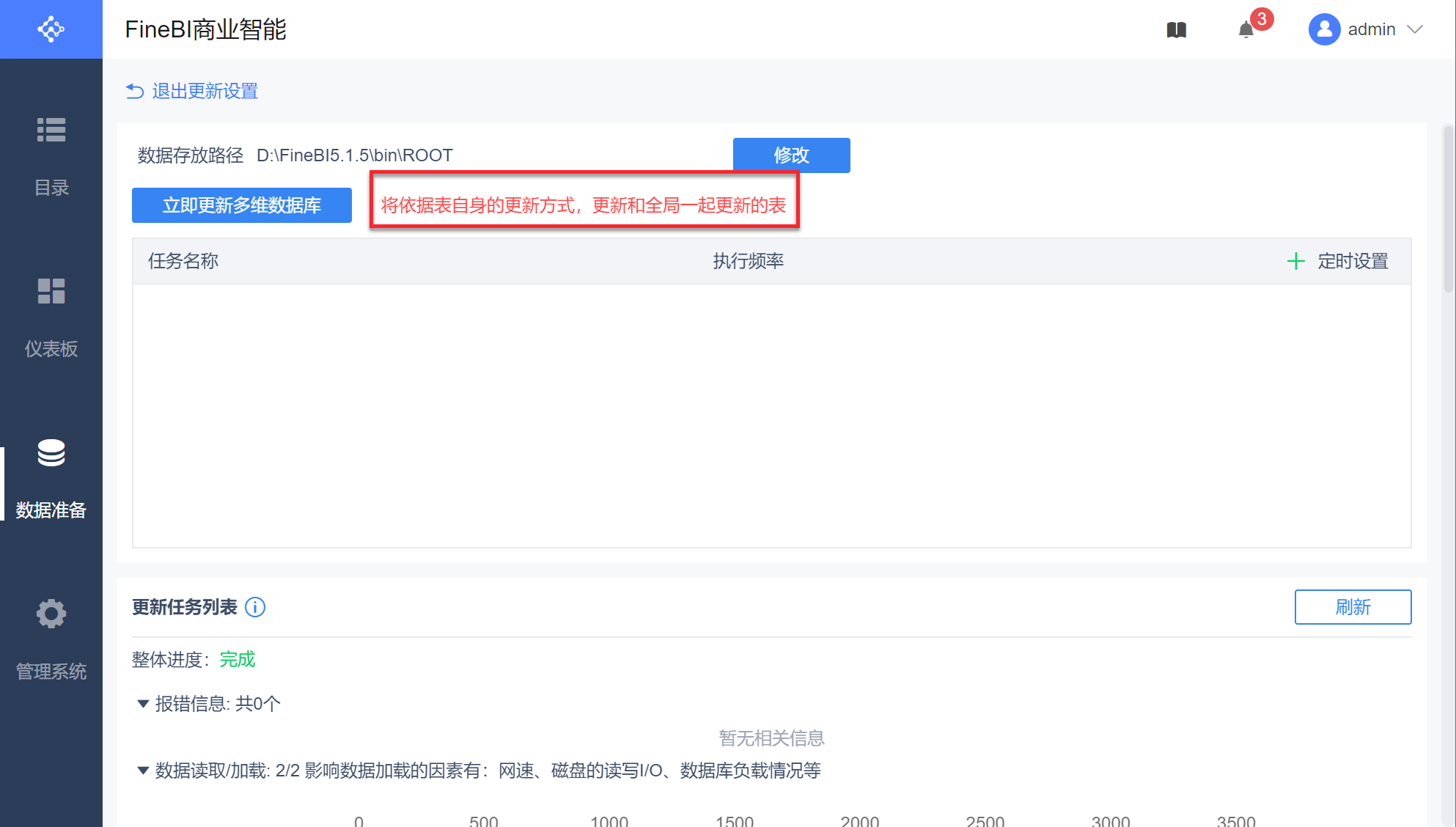Click the 修改 path button
1456x827 pixels.
click(791, 155)
